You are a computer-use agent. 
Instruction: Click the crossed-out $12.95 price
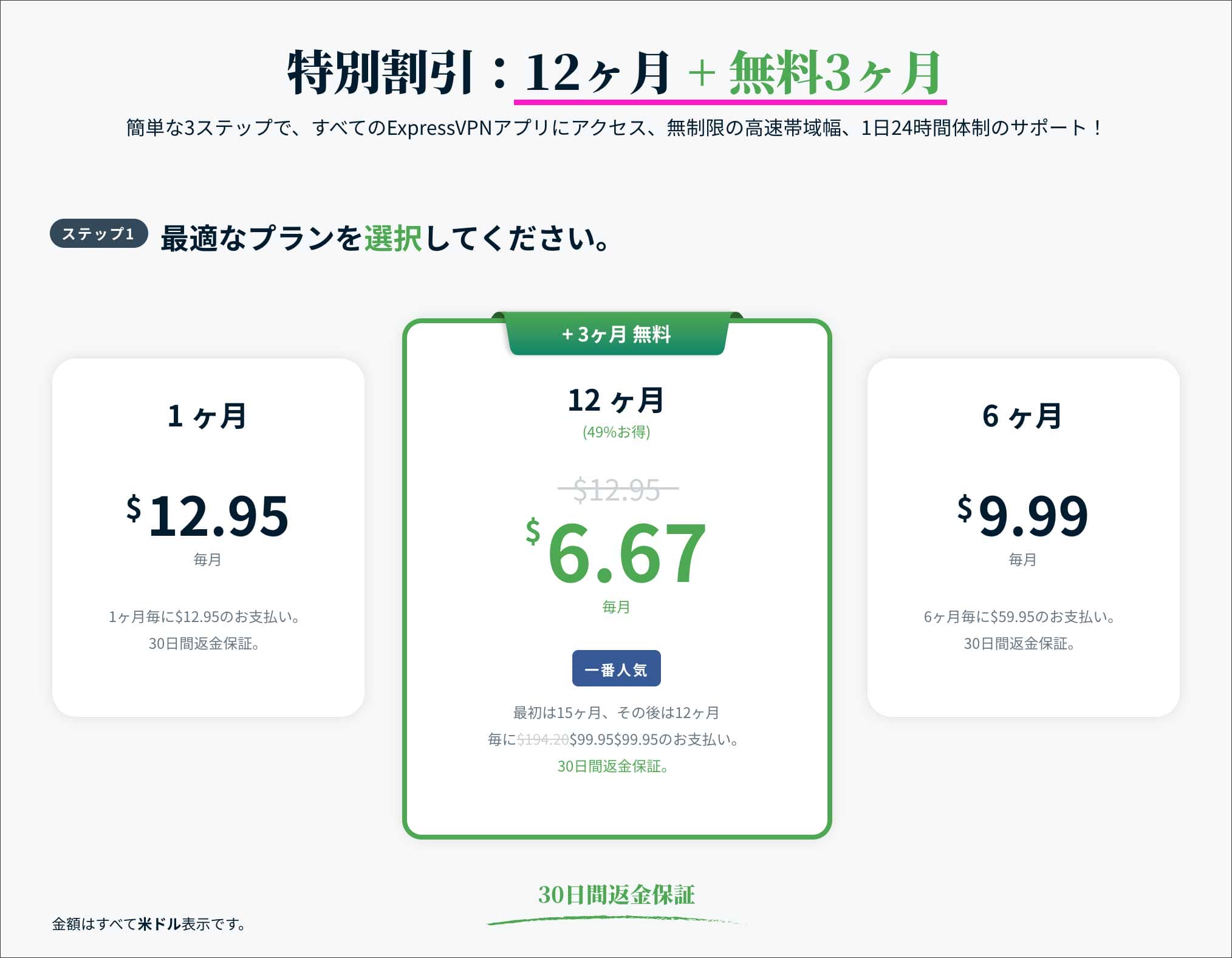(617, 490)
